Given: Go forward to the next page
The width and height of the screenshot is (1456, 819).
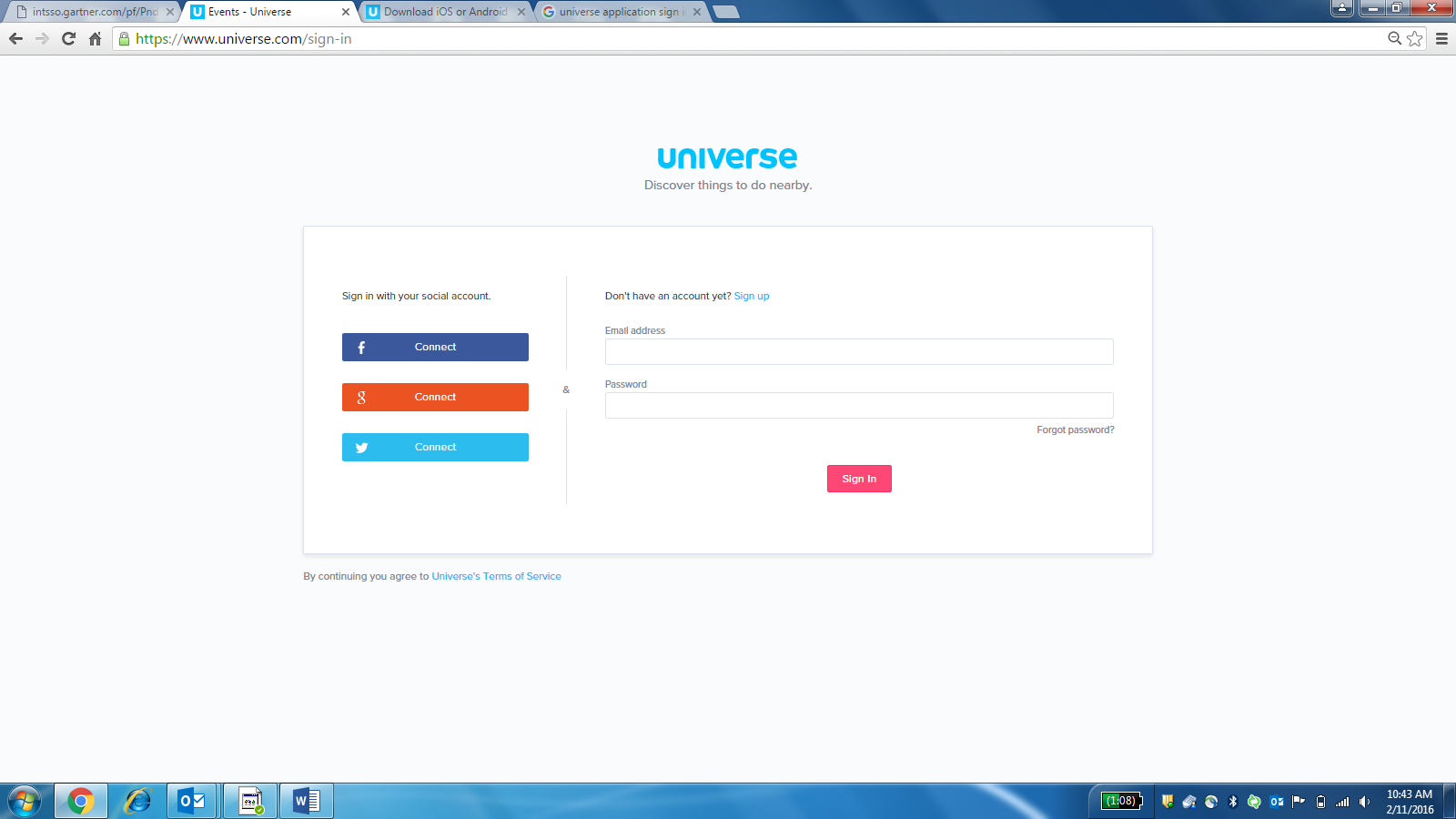Looking at the screenshot, I should coord(42,39).
